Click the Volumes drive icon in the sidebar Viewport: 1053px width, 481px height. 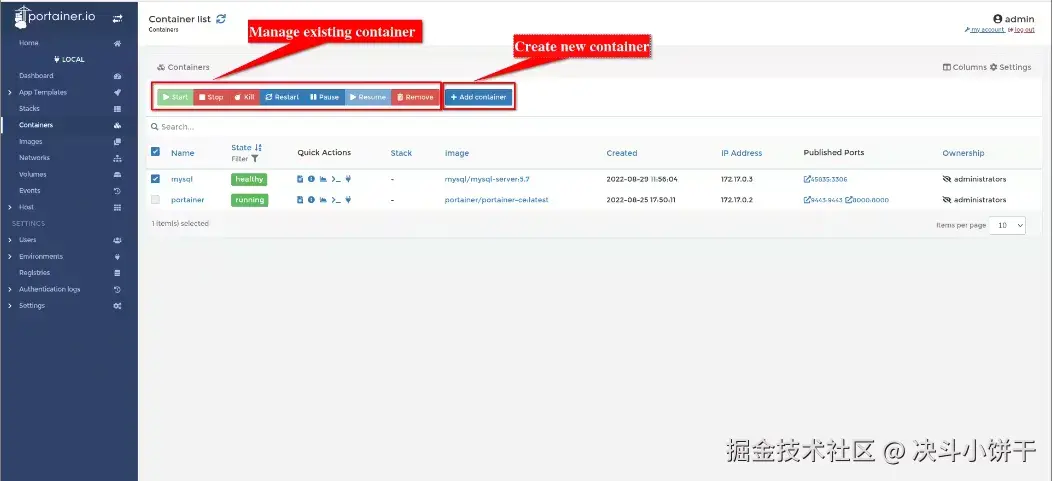(118, 175)
